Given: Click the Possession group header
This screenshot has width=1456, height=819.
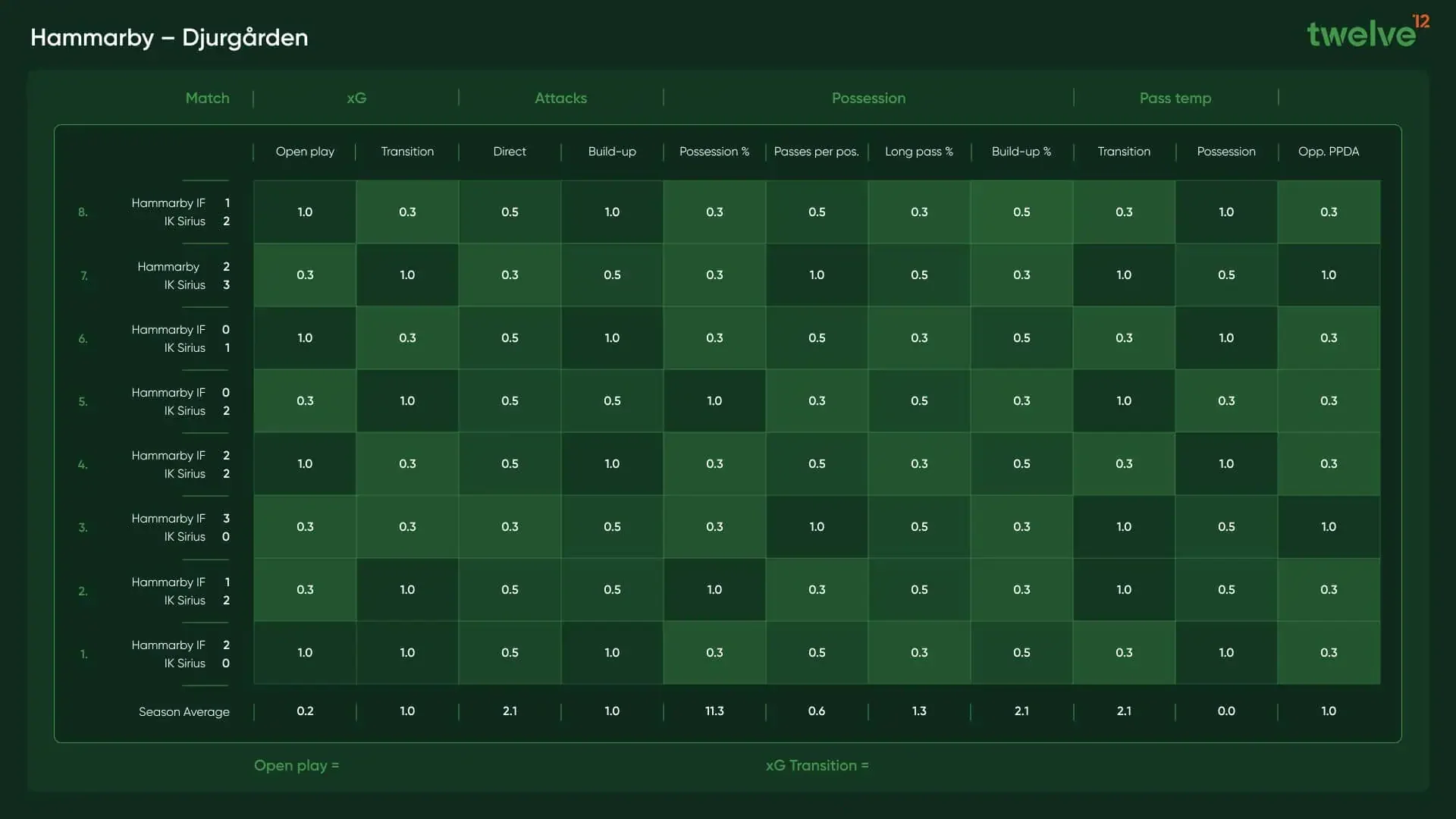Looking at the screenshot, I should pos(868,98).
